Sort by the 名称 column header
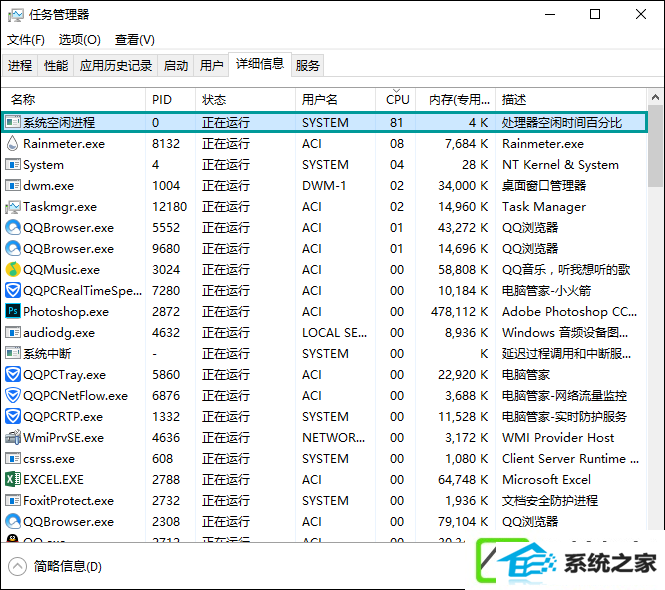 pyautogui.click(x=74, y=100)
